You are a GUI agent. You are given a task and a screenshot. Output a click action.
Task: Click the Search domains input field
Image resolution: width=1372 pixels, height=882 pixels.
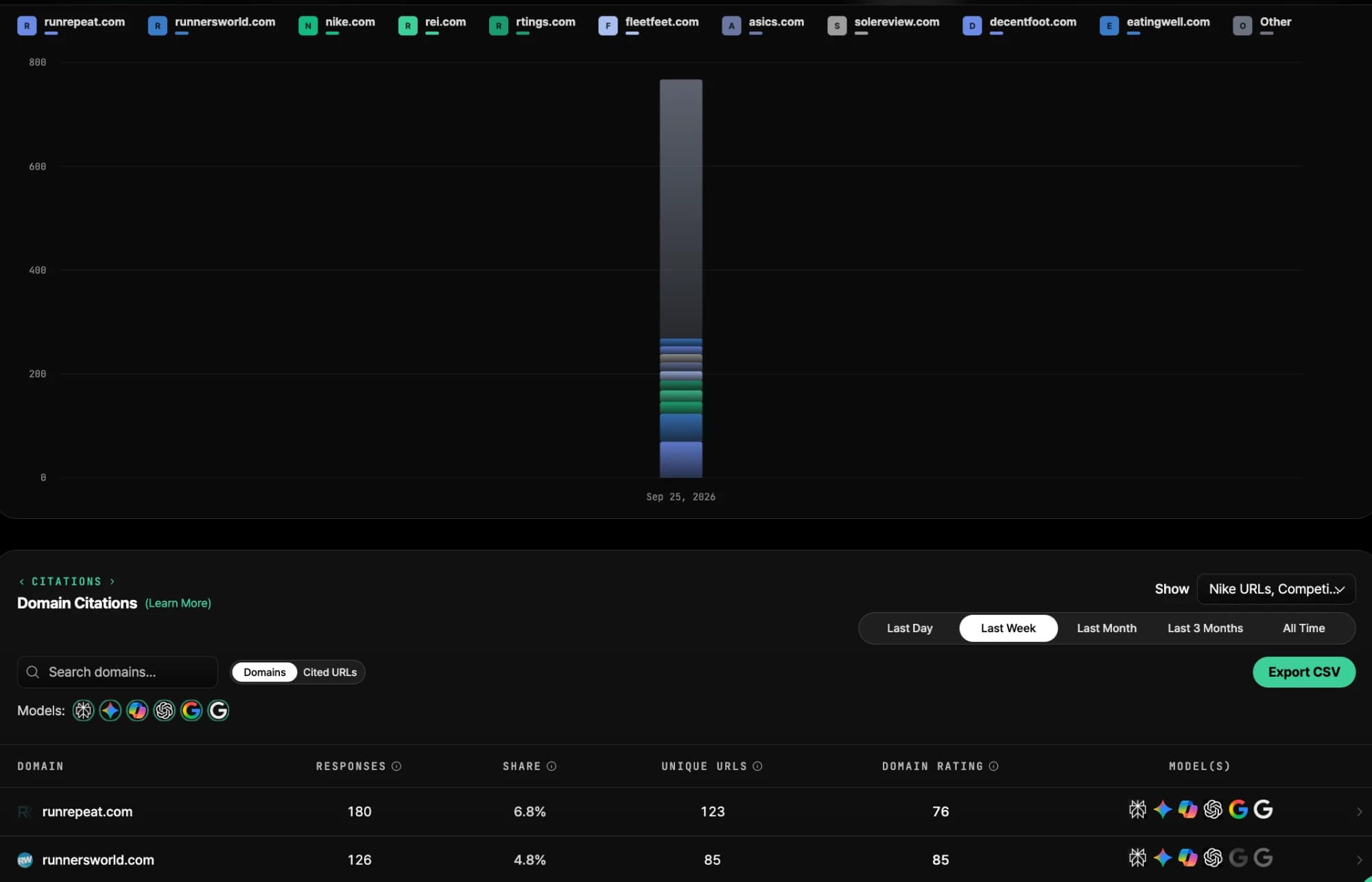117,672
